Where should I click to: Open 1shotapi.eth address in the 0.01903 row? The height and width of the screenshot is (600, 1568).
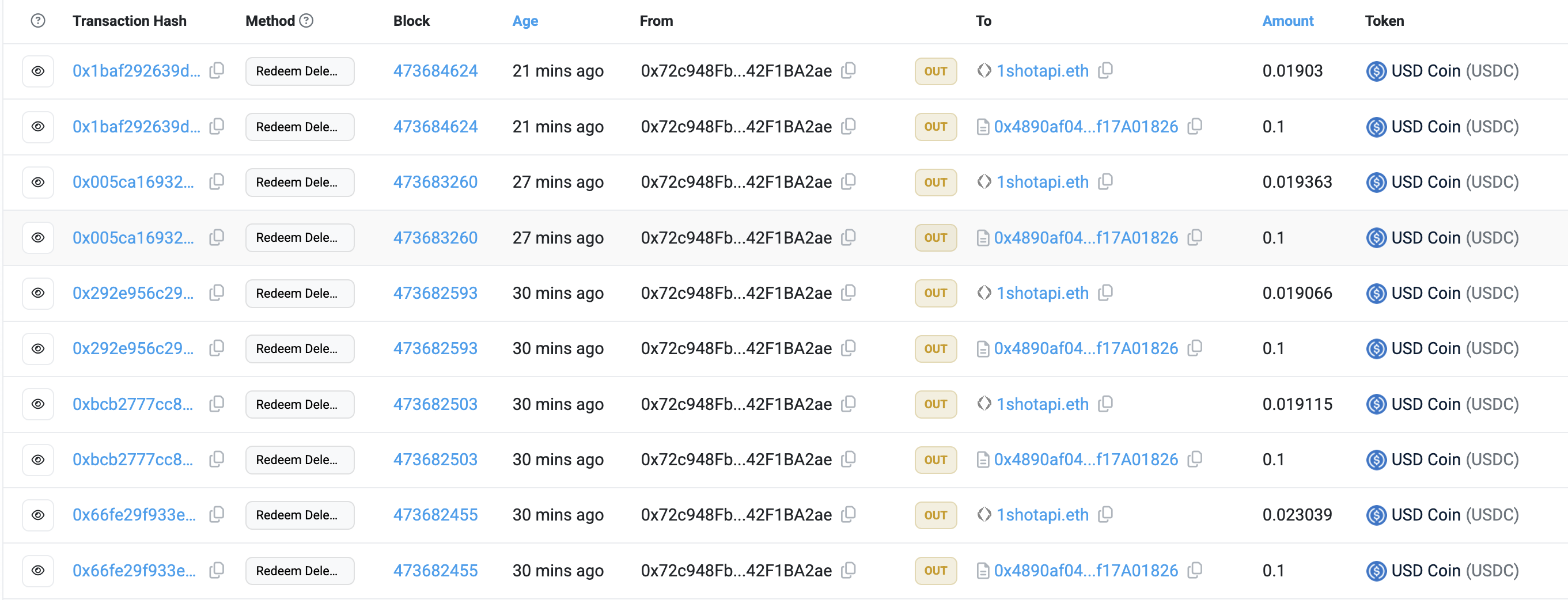pos(1042,71)
